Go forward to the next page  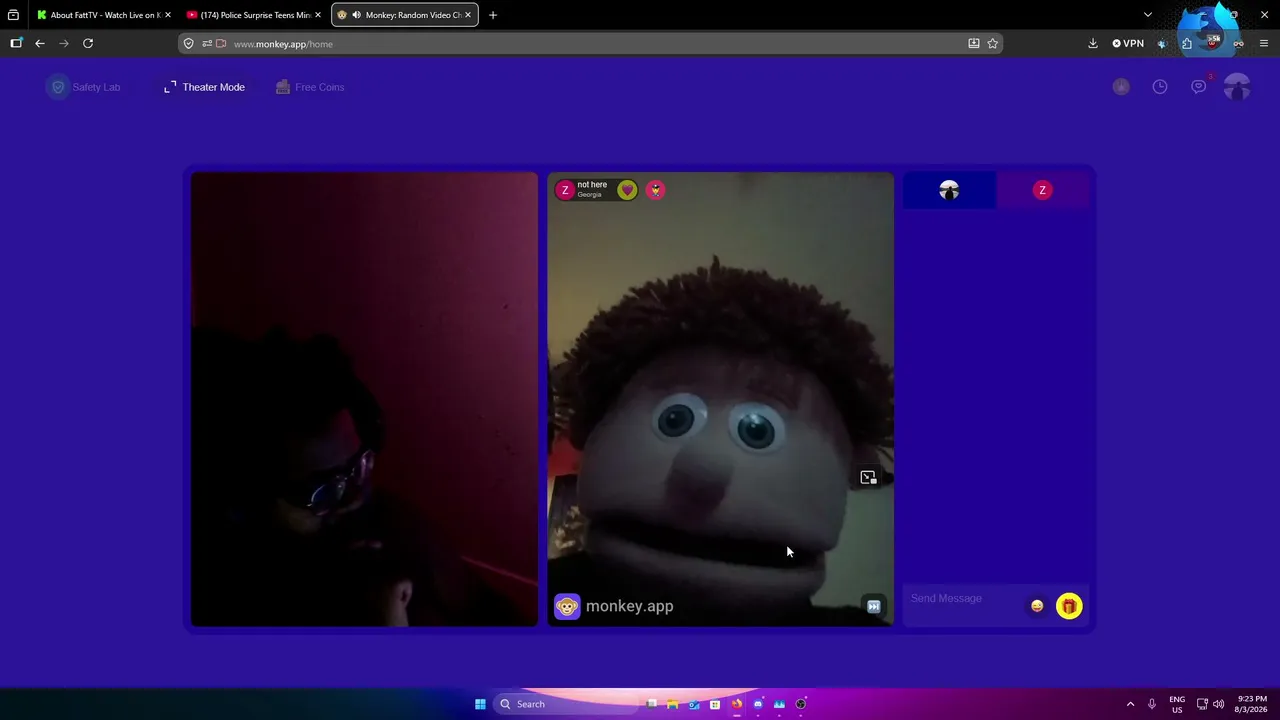pyautogui.click(x=64, y=43)
